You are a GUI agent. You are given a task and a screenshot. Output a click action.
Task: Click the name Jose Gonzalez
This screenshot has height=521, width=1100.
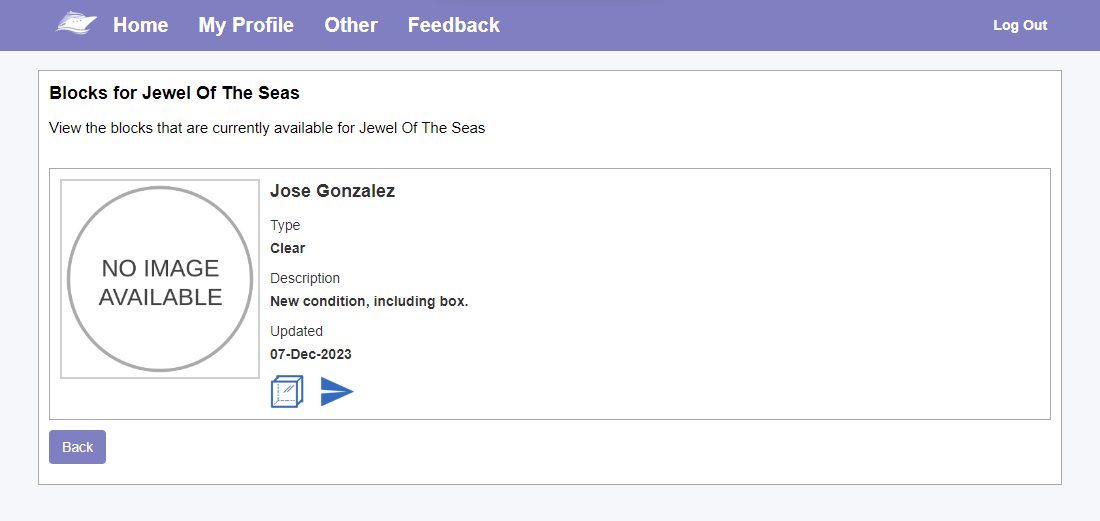pyautogui.click(x=333, y=191)
